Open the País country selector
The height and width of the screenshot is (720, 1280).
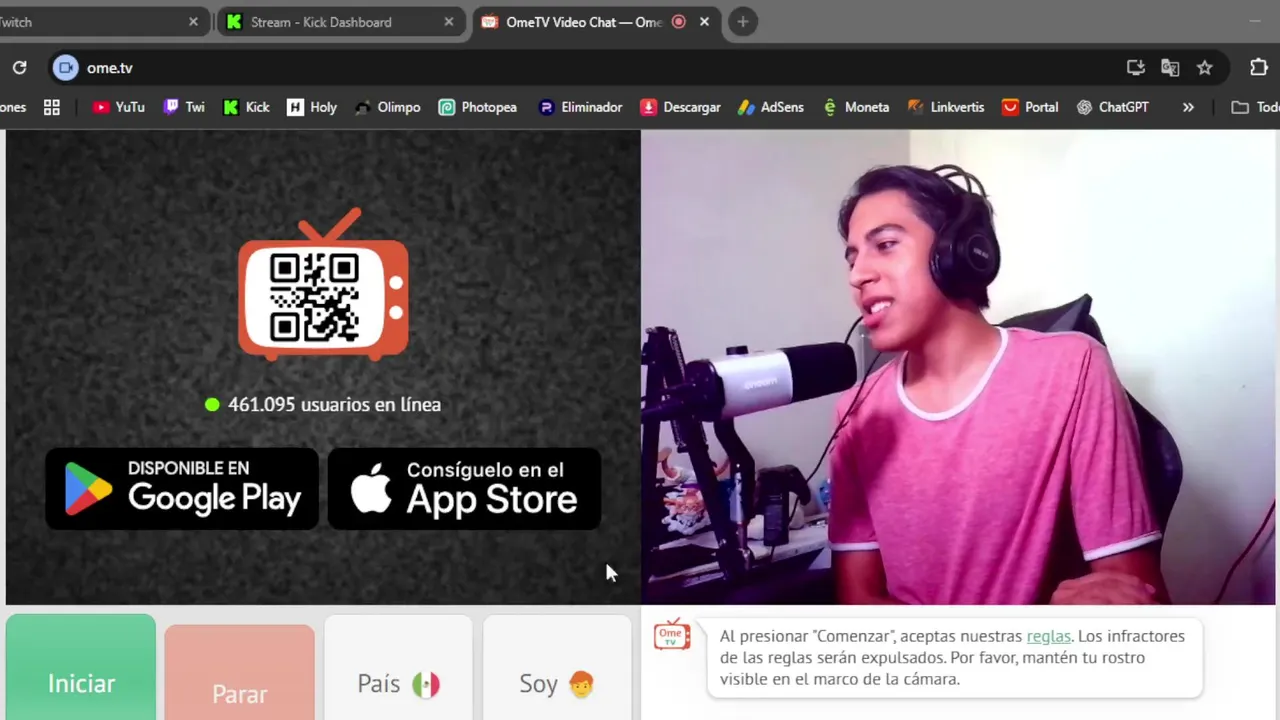[398, 667]
